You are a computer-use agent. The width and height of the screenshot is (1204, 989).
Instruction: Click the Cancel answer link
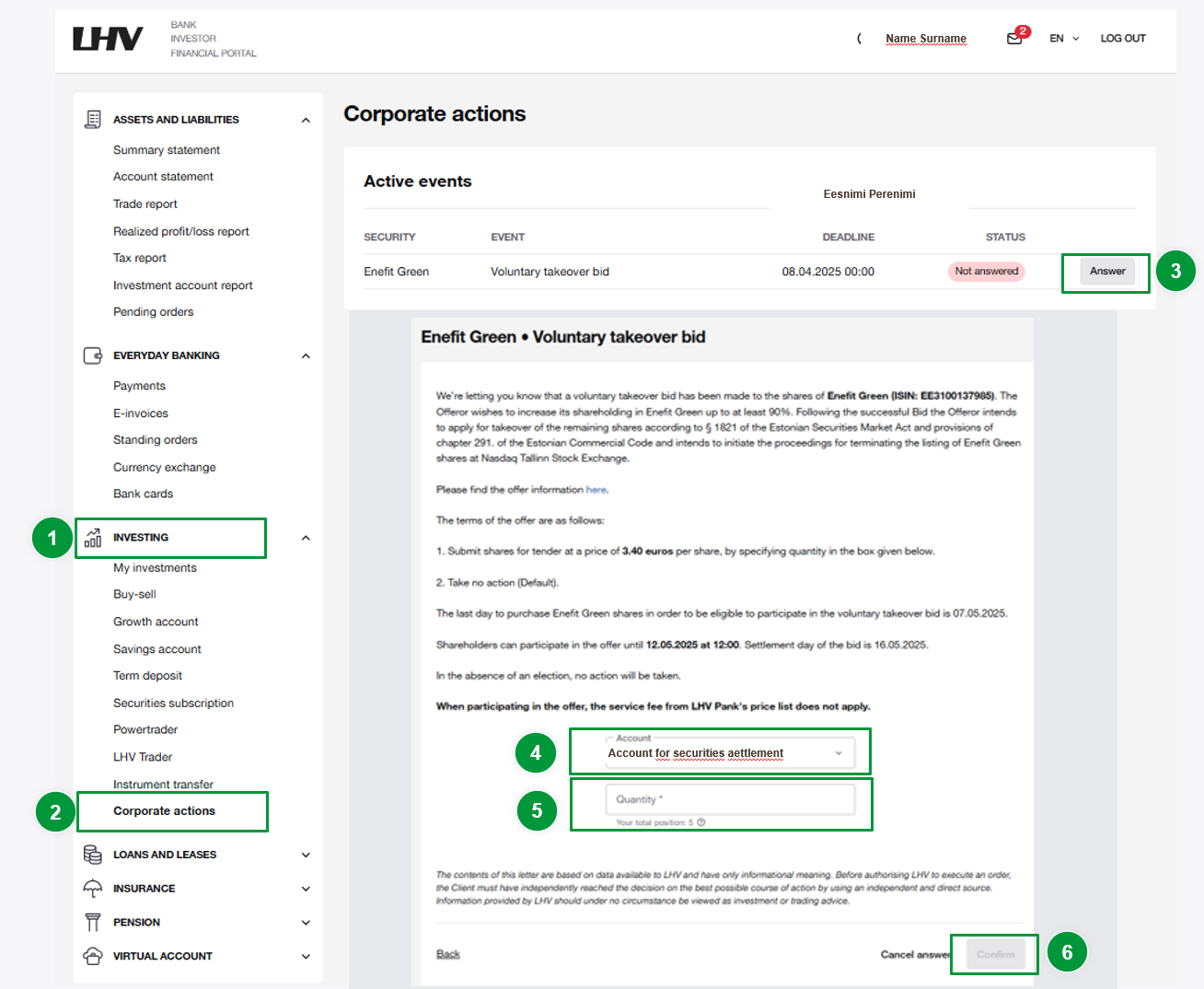click(x=915, y=955)
